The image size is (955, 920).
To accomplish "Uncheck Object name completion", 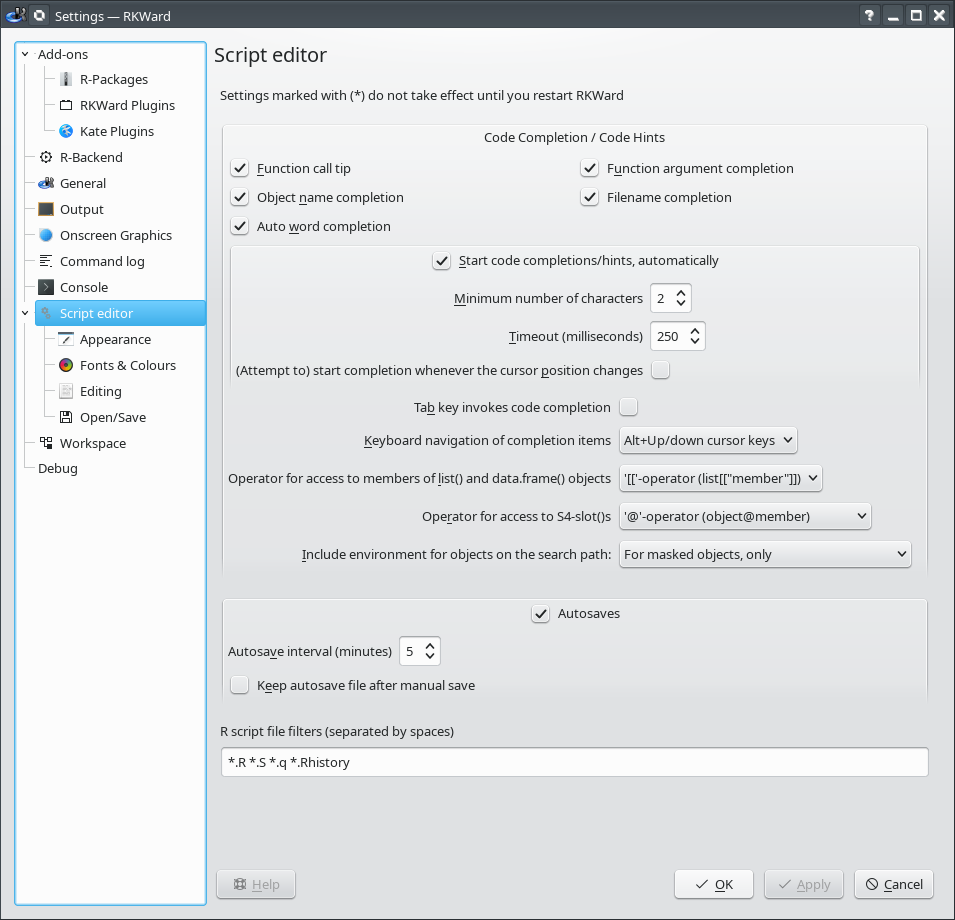I will tap(240, 197).
